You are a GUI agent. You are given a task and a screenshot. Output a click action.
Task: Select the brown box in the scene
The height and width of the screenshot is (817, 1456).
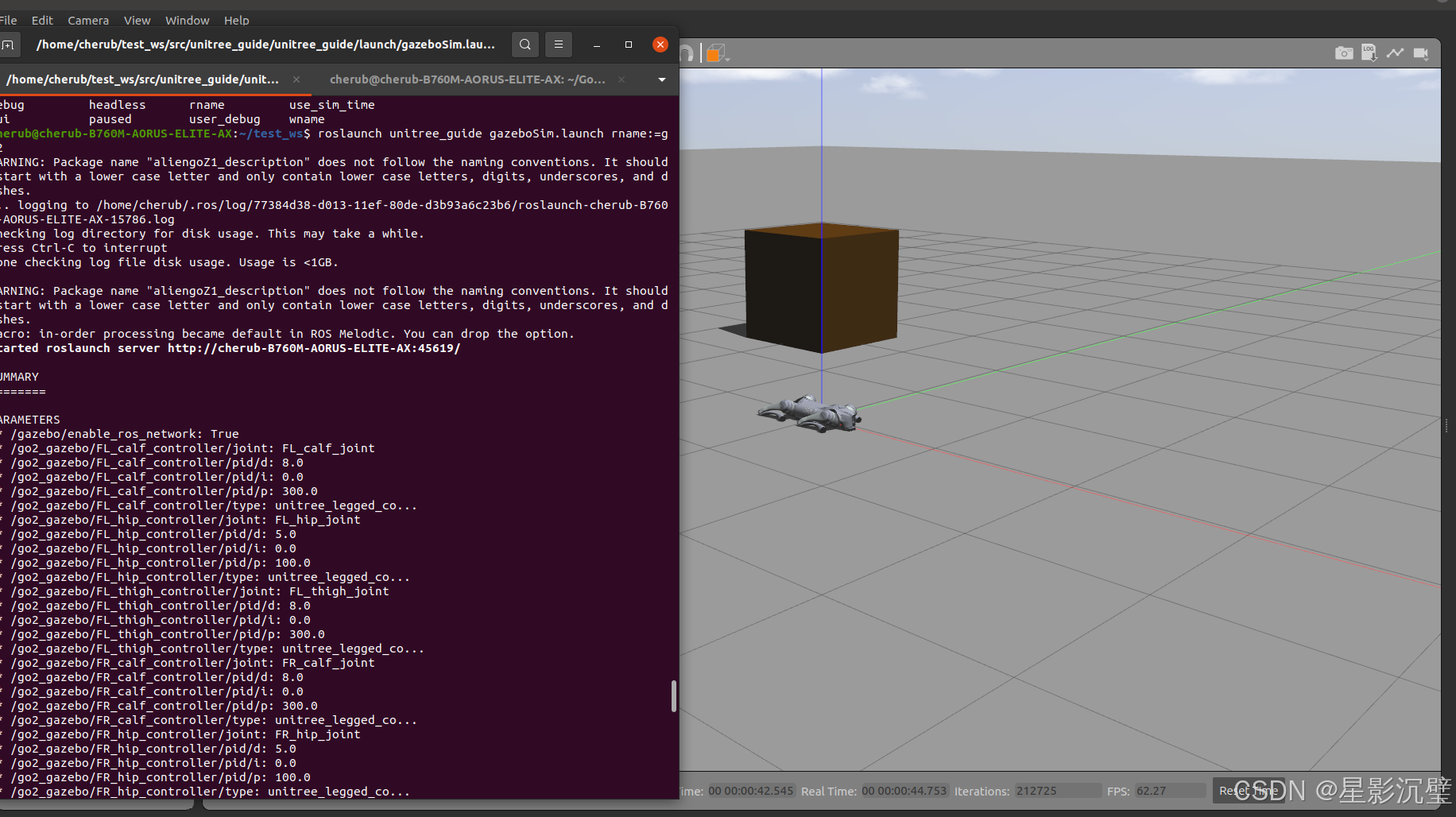(x=822, y=288)
